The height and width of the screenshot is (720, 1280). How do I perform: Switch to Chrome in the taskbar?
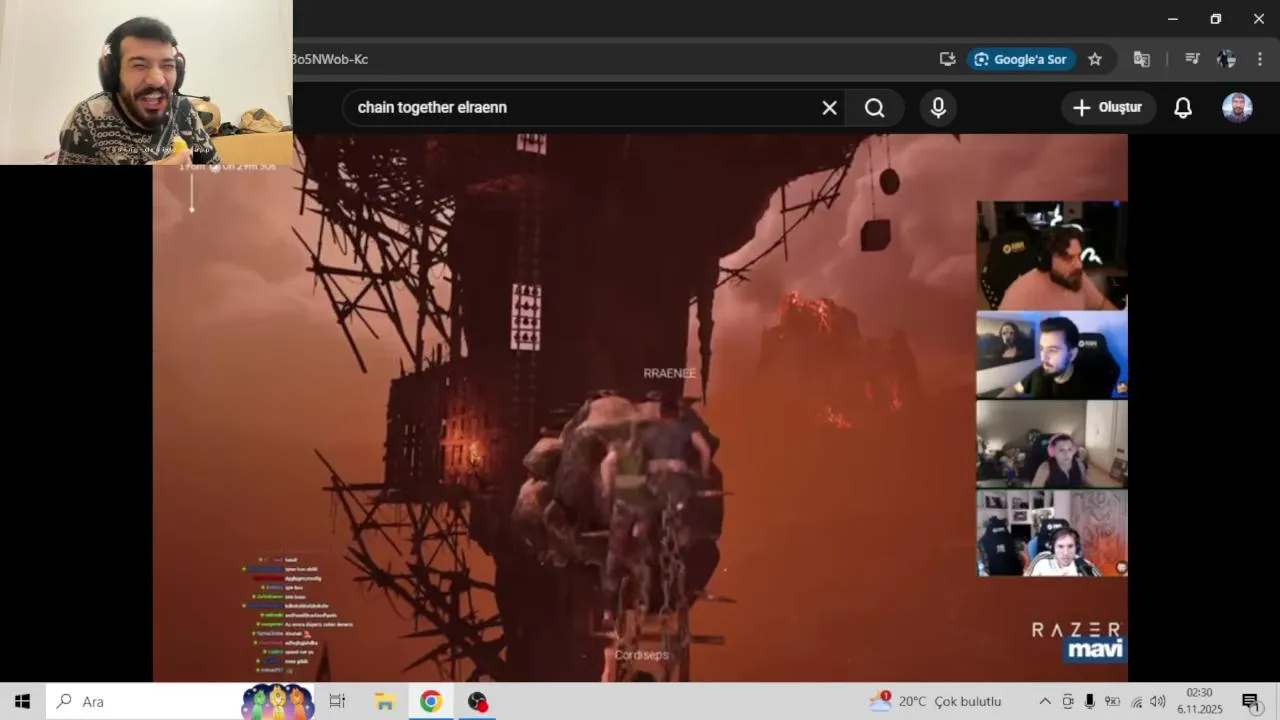431,701
